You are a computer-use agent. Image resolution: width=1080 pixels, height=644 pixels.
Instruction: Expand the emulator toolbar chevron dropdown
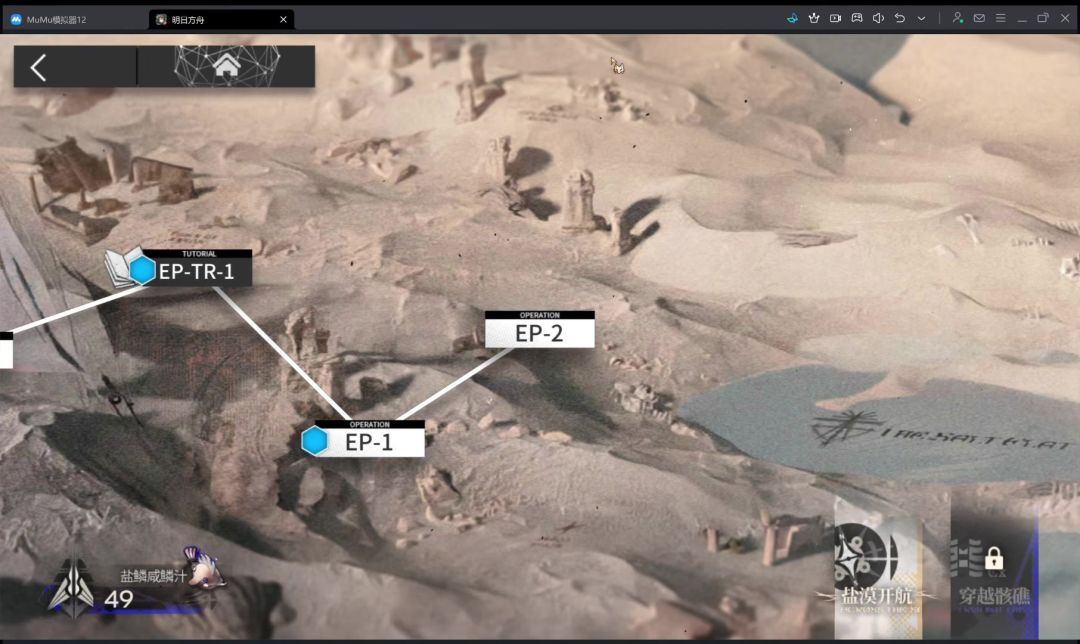(x=921, y=19)
